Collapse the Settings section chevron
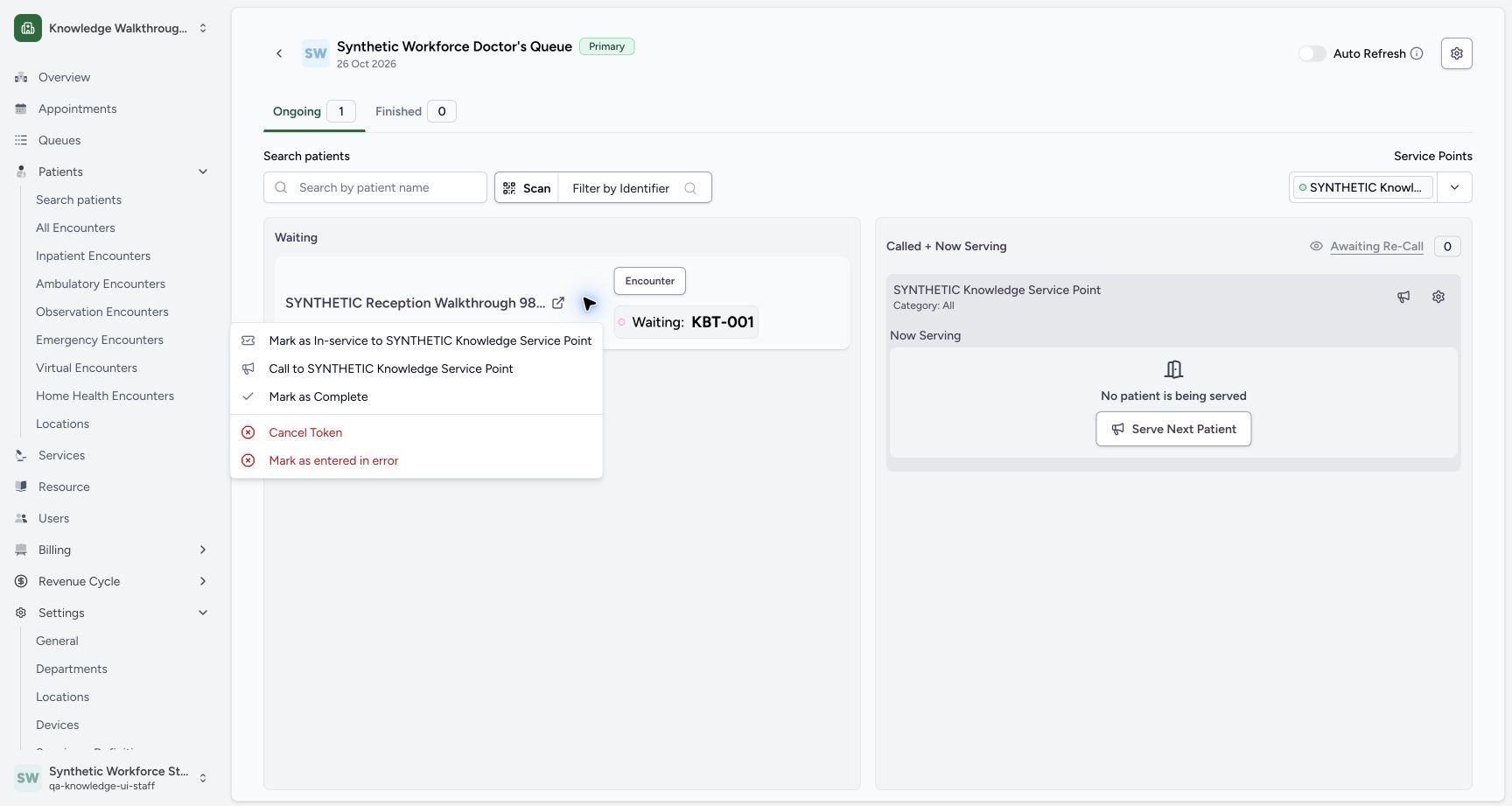Viewport: 1512px width, 806px height. coord(203,613)
